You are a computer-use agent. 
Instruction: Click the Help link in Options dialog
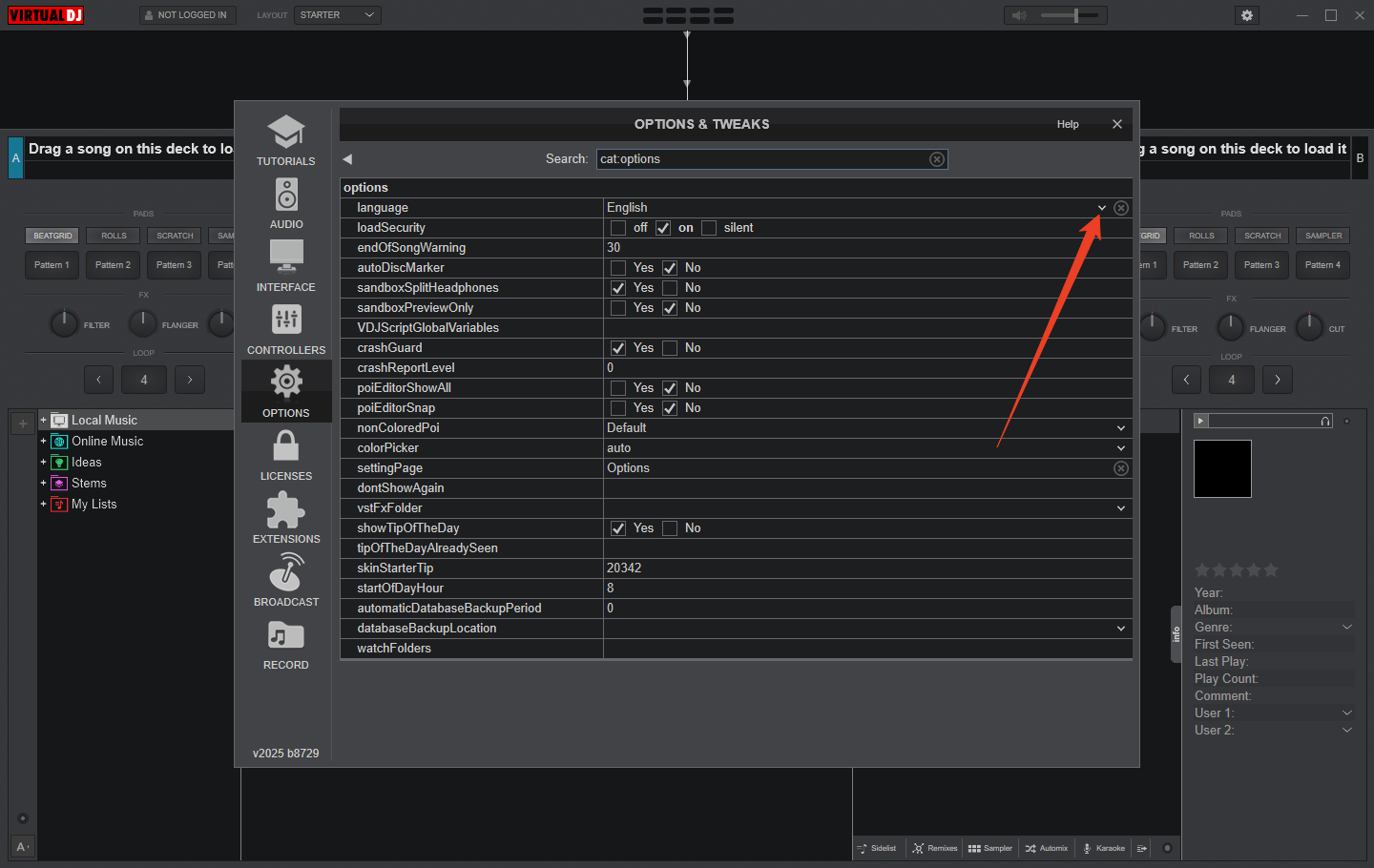pyautogui.click(x=1068, y=124)
